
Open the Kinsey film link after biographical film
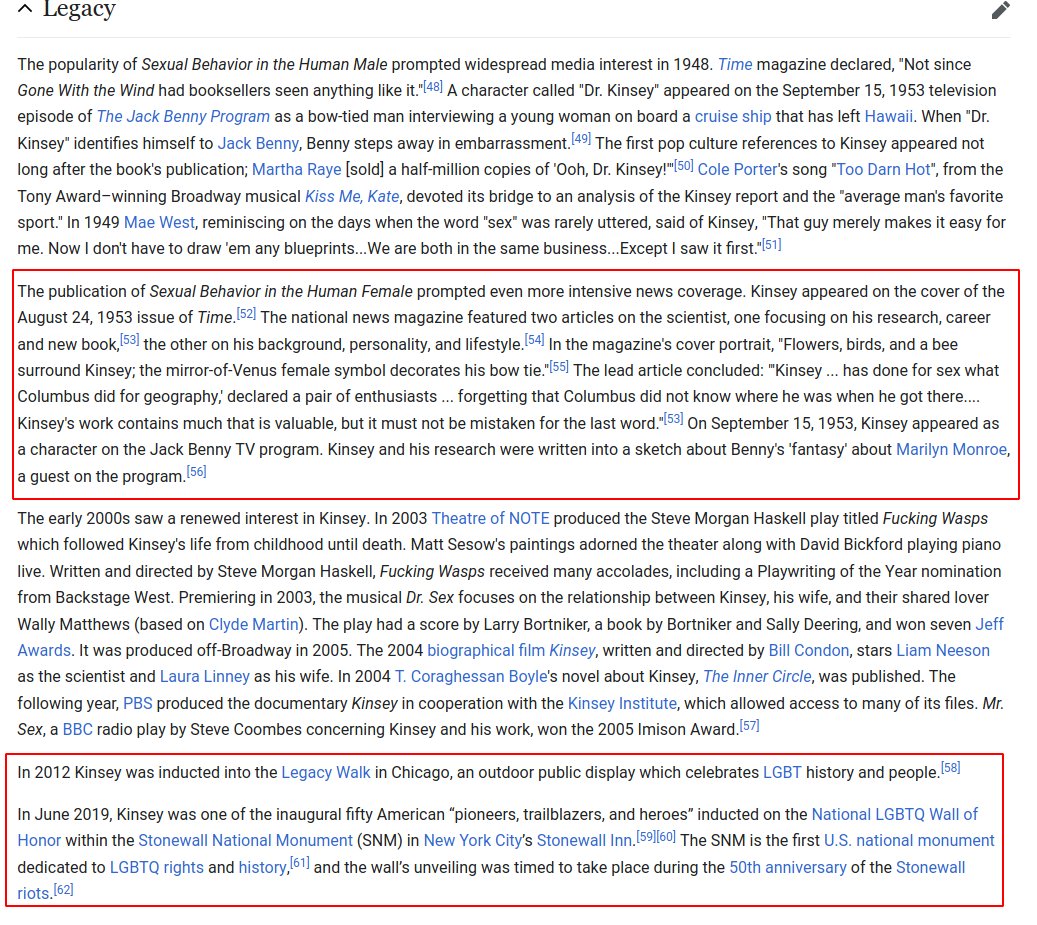coord(572,651)
